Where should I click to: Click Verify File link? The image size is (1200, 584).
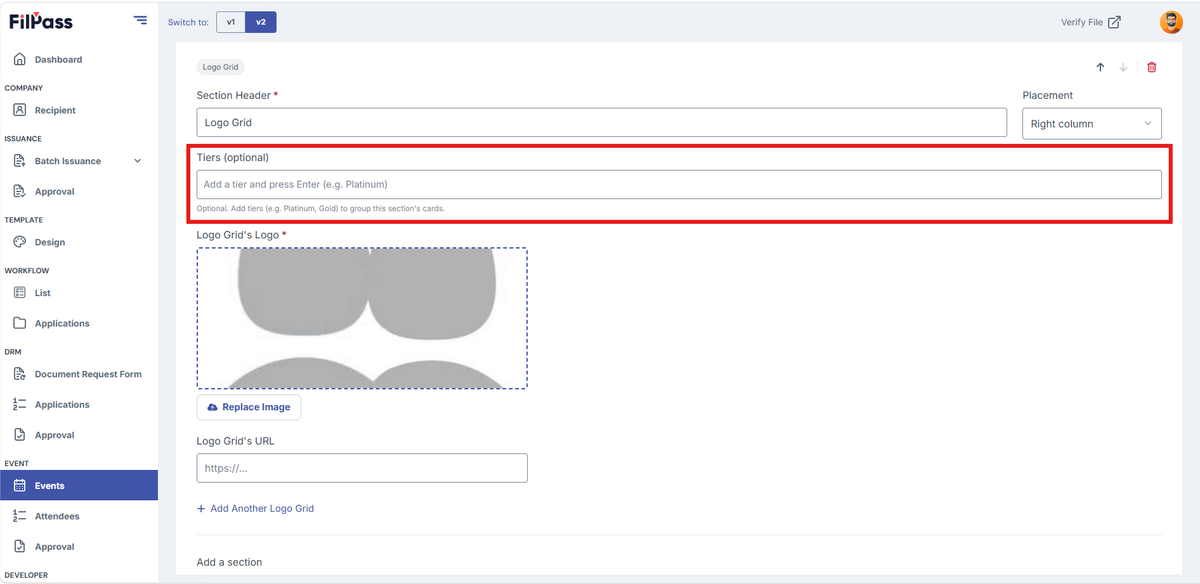coord(1090,22)
